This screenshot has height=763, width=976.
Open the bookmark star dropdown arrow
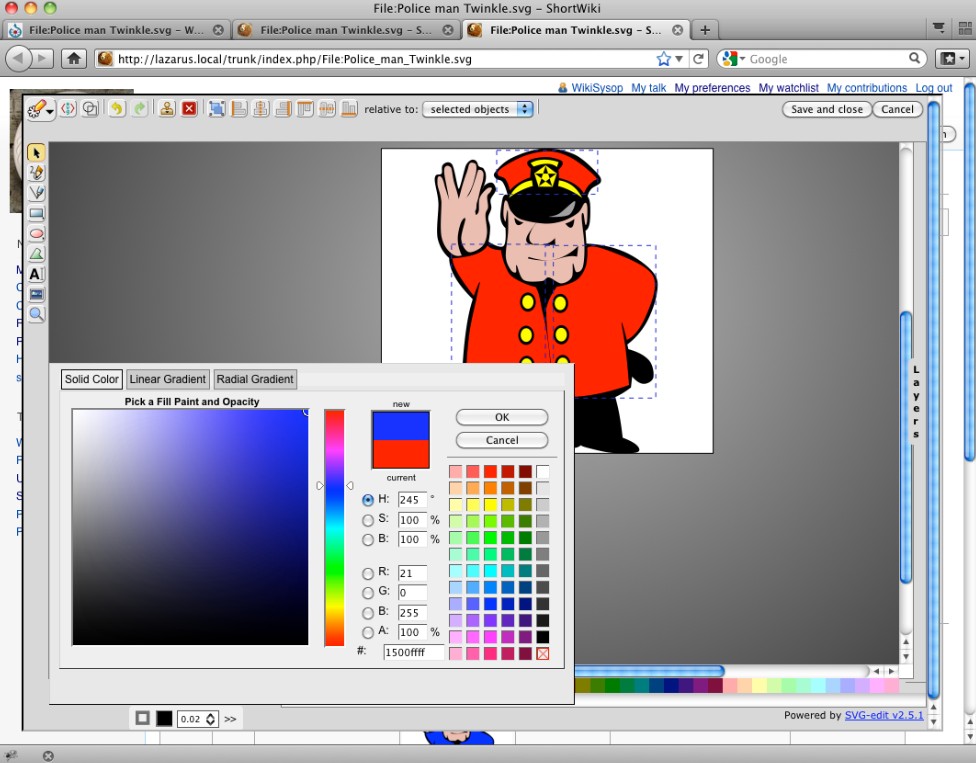[x=679, y=59]
